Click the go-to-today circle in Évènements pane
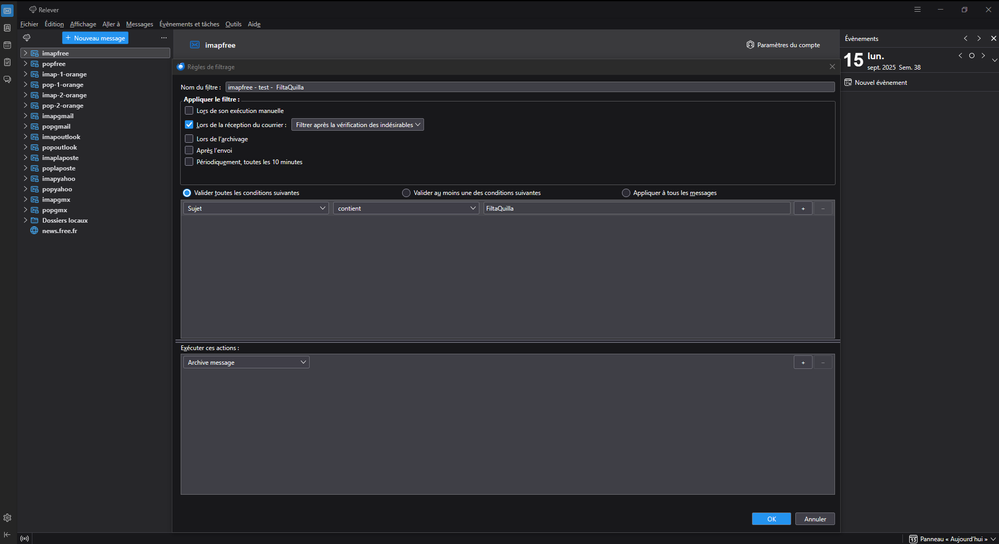The image size is (999, 544). 971,56
